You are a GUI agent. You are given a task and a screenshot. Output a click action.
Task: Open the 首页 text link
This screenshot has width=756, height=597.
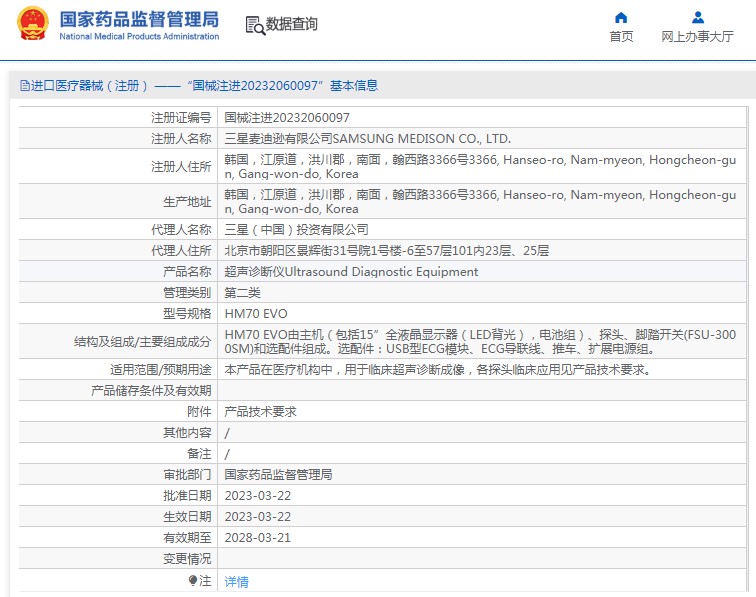(621, 37)
